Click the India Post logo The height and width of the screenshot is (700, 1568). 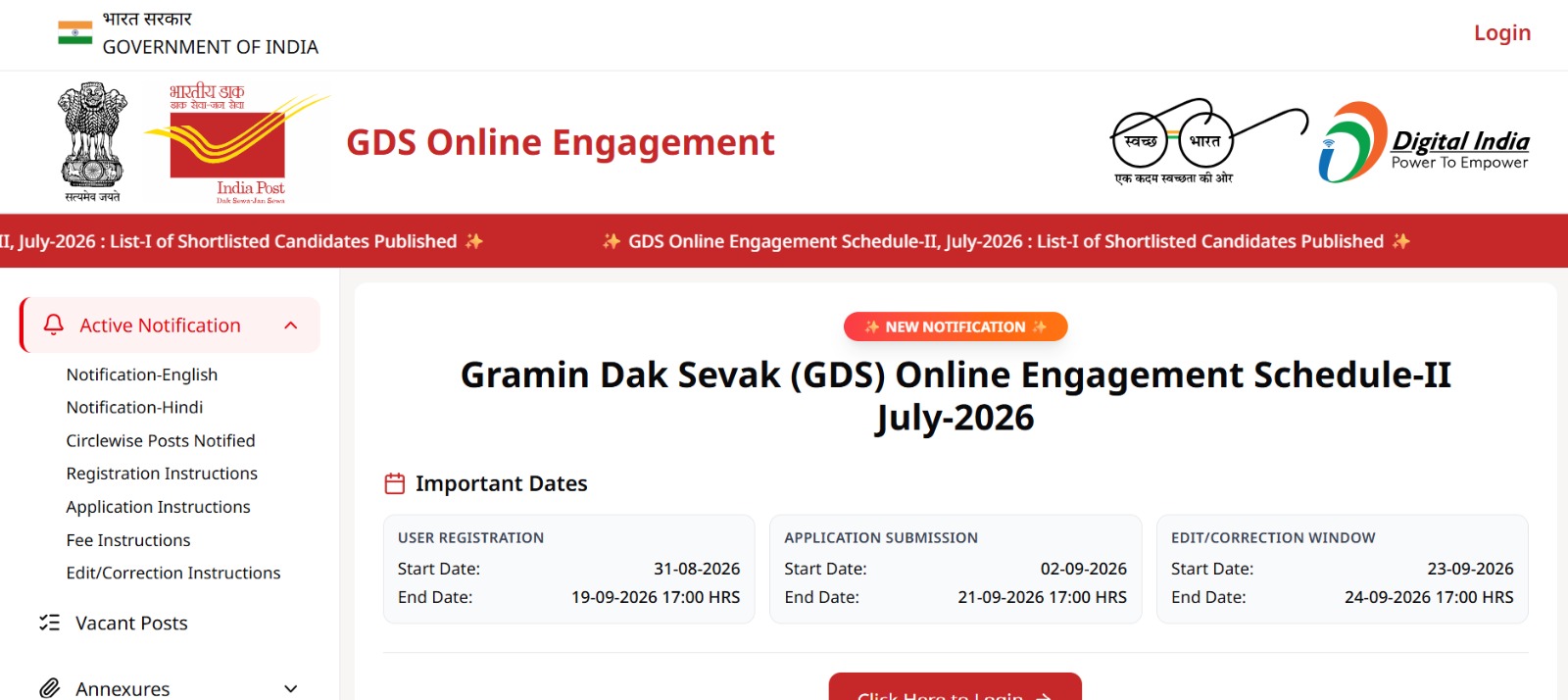[236, 144]
